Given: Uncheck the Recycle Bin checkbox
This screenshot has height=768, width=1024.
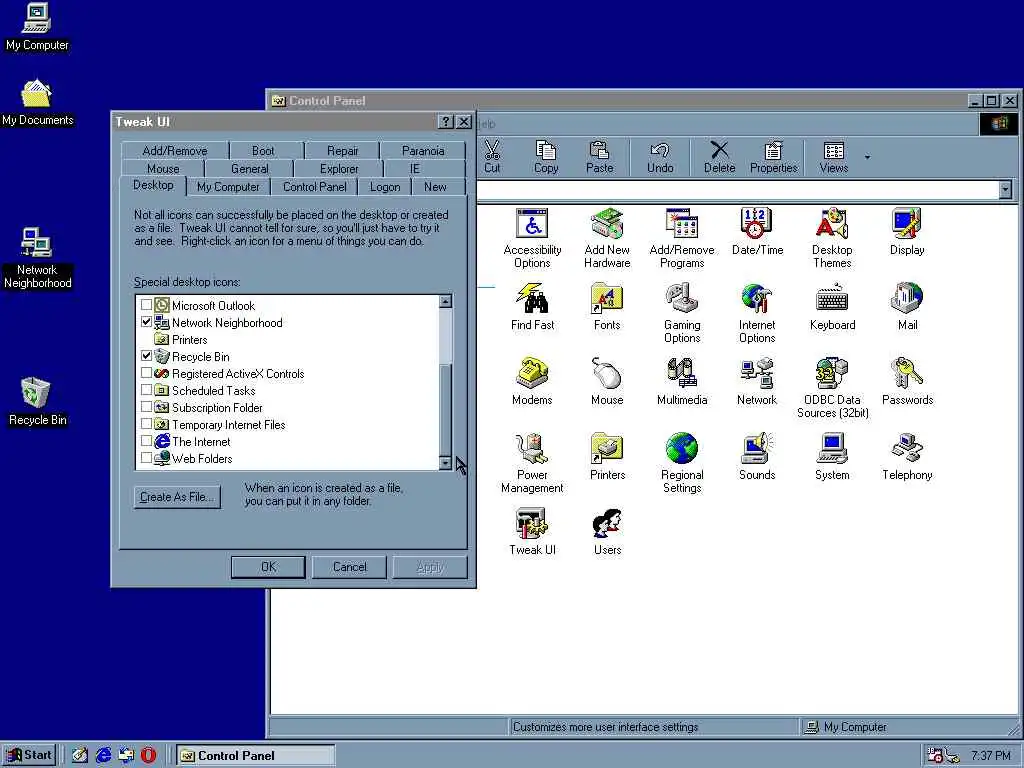Looking at the screenshot, I should point(146,356).
